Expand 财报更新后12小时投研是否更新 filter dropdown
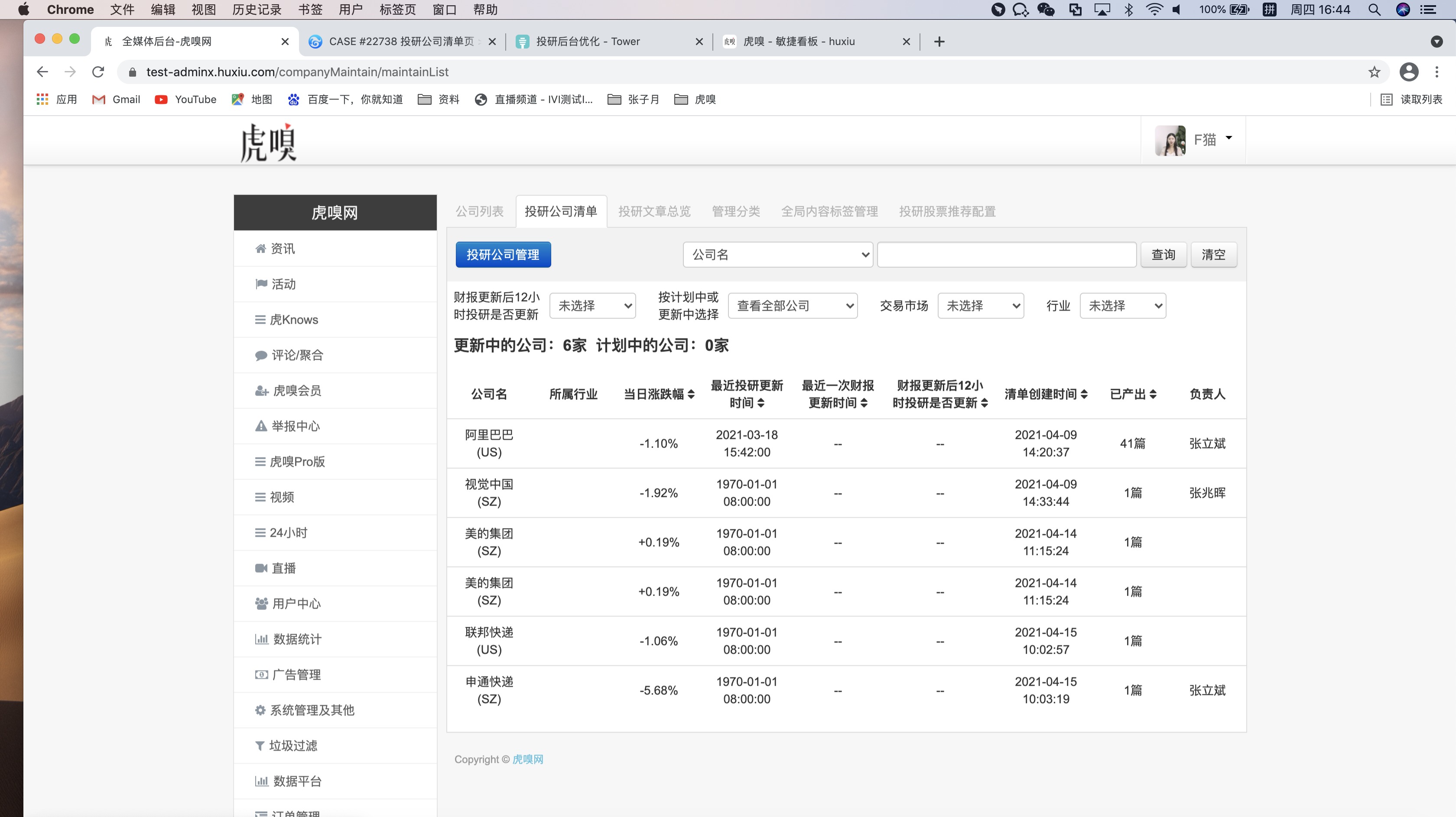1456x817 pixels. click(592, 306)
